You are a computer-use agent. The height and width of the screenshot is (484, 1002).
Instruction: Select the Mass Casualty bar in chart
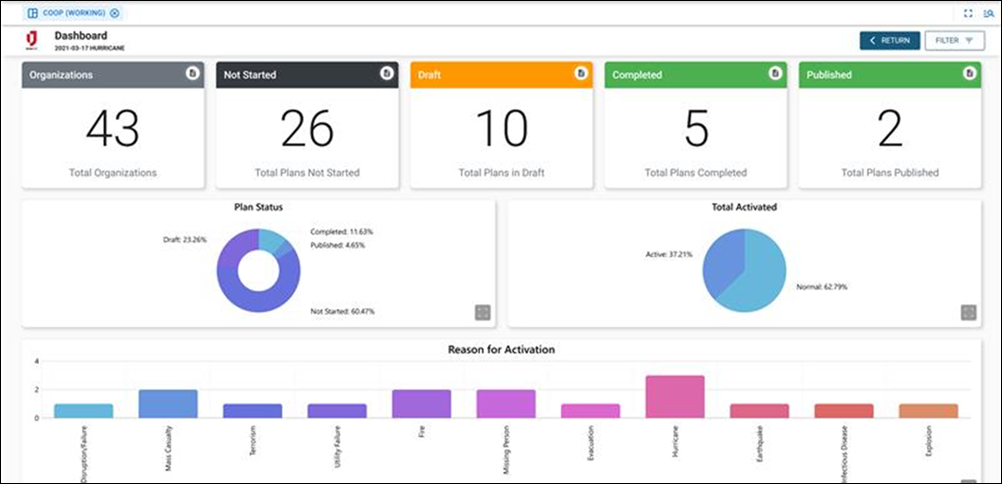tap(168, 404)
